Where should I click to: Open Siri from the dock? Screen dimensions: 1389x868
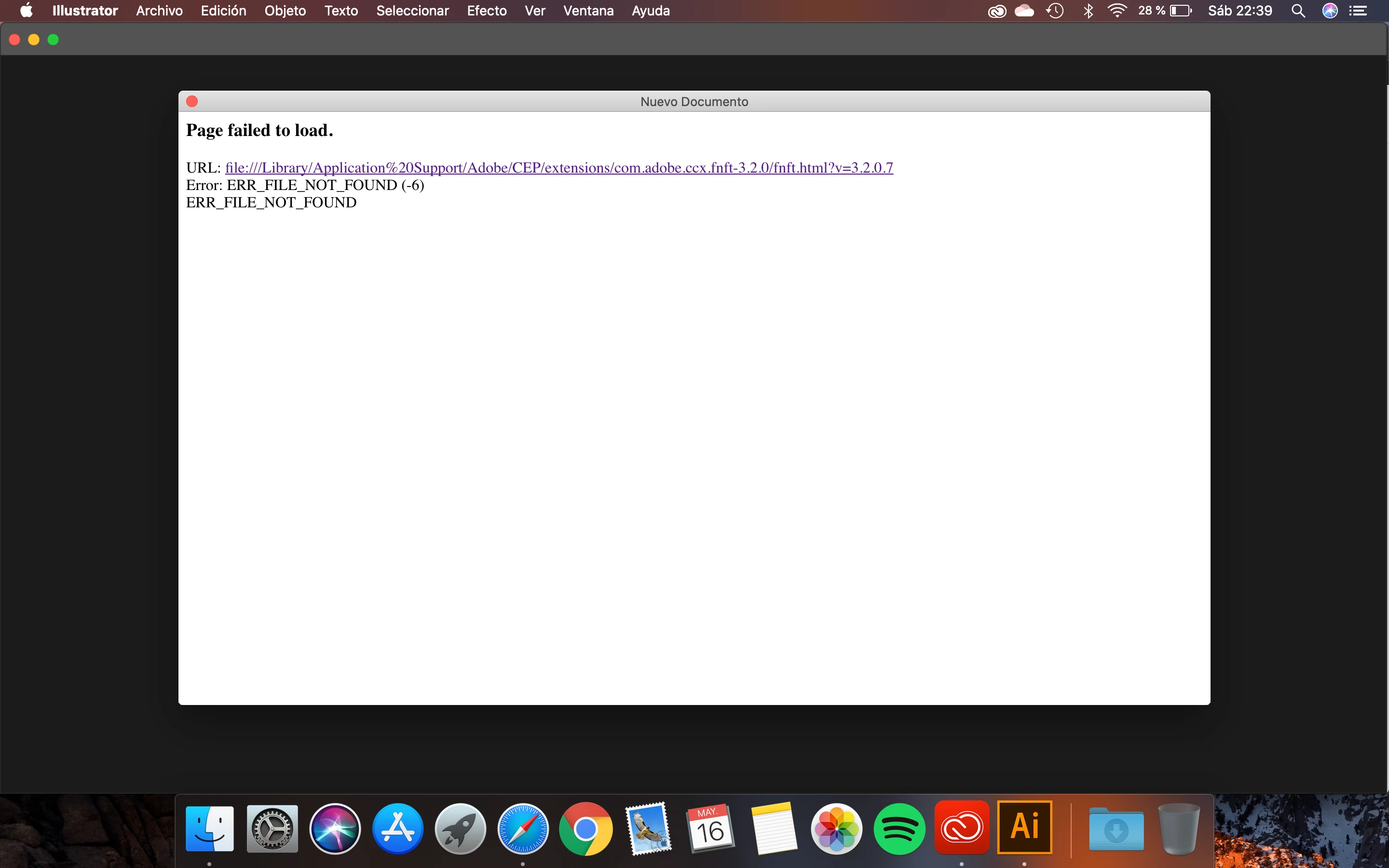tap(335, 829)
